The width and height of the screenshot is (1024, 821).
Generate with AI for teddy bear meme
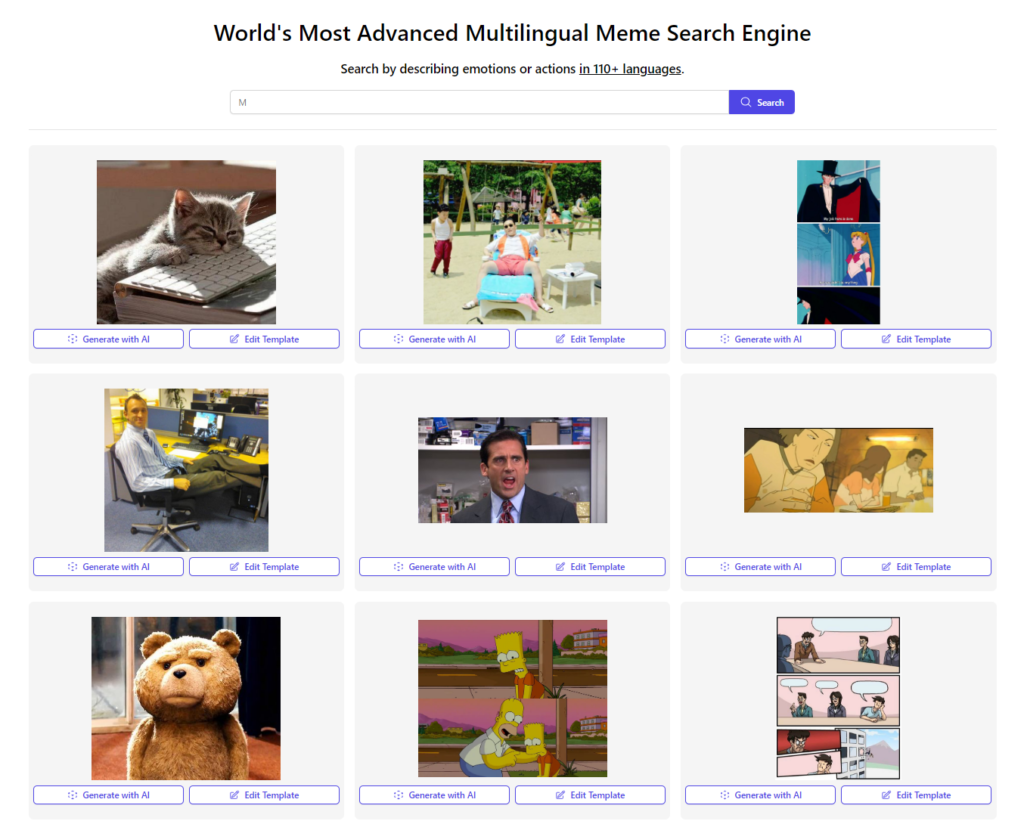pyautogui.click(x=108, y=795)
